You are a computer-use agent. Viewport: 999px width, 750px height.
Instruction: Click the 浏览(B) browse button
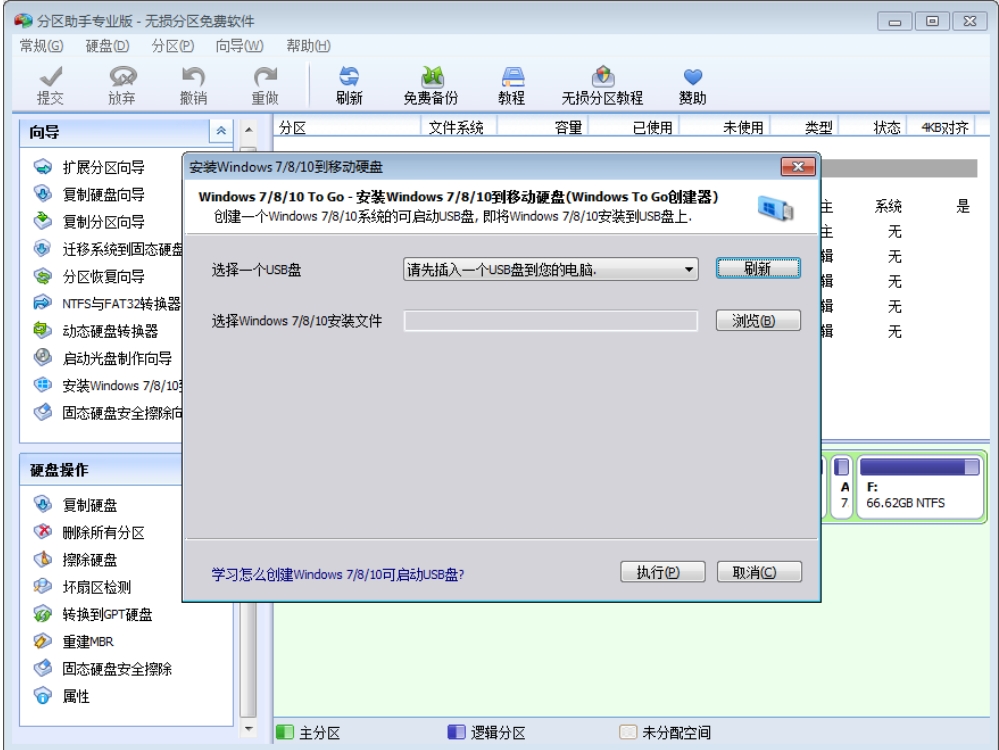click(758, 321)
